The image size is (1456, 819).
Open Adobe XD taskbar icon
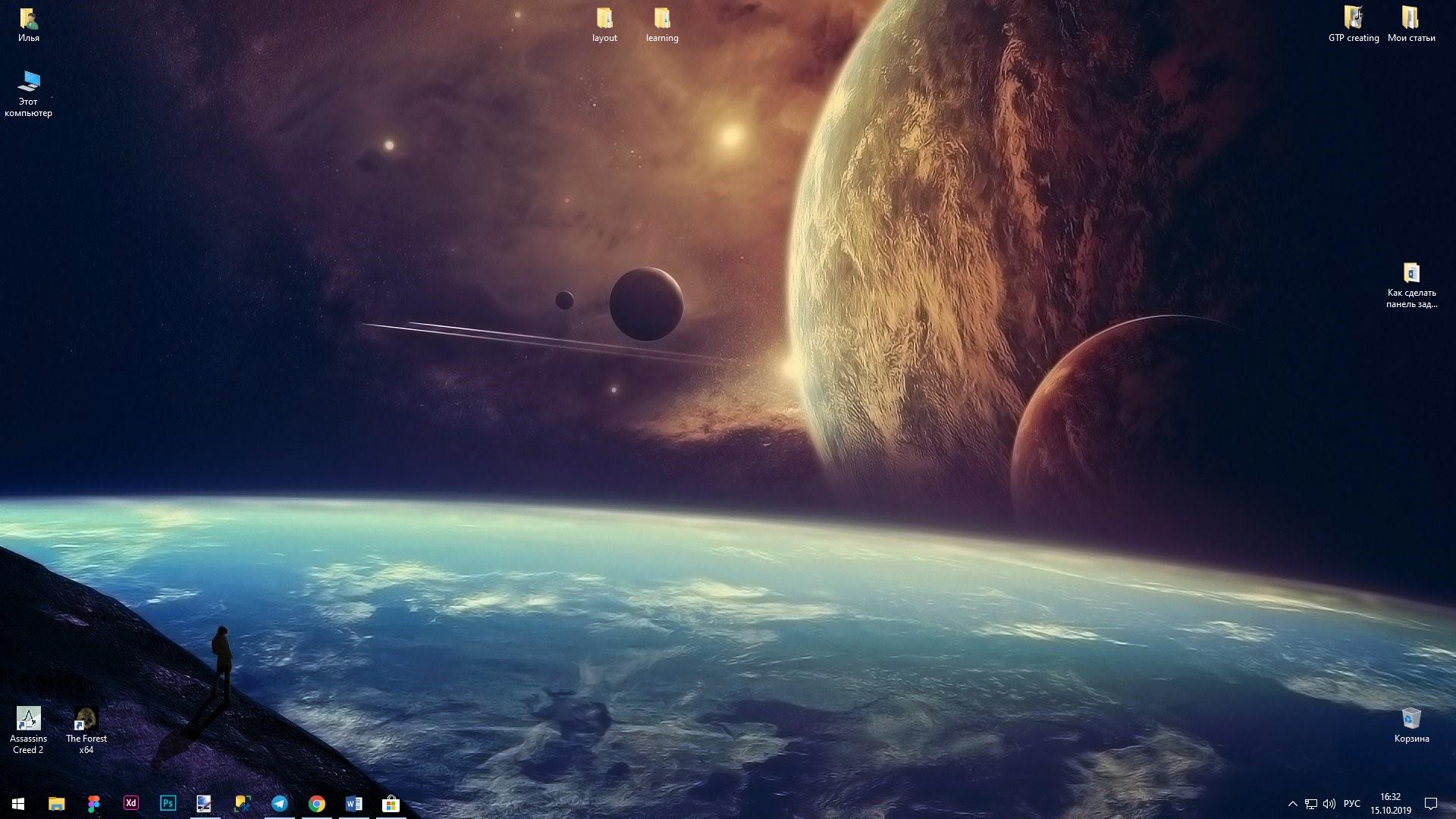pos(130,803)
